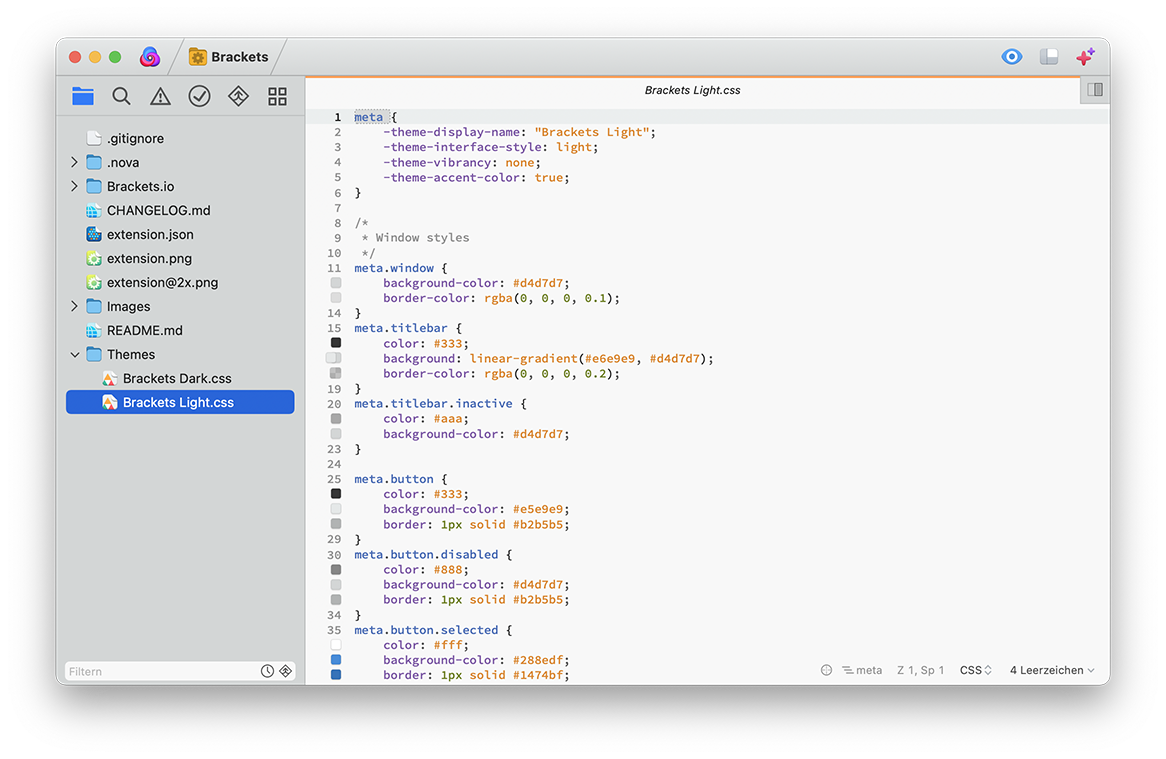Click the pink sparkle add icon
This screenshot has width=1166, height=759.
click(x=1086, y=56)
